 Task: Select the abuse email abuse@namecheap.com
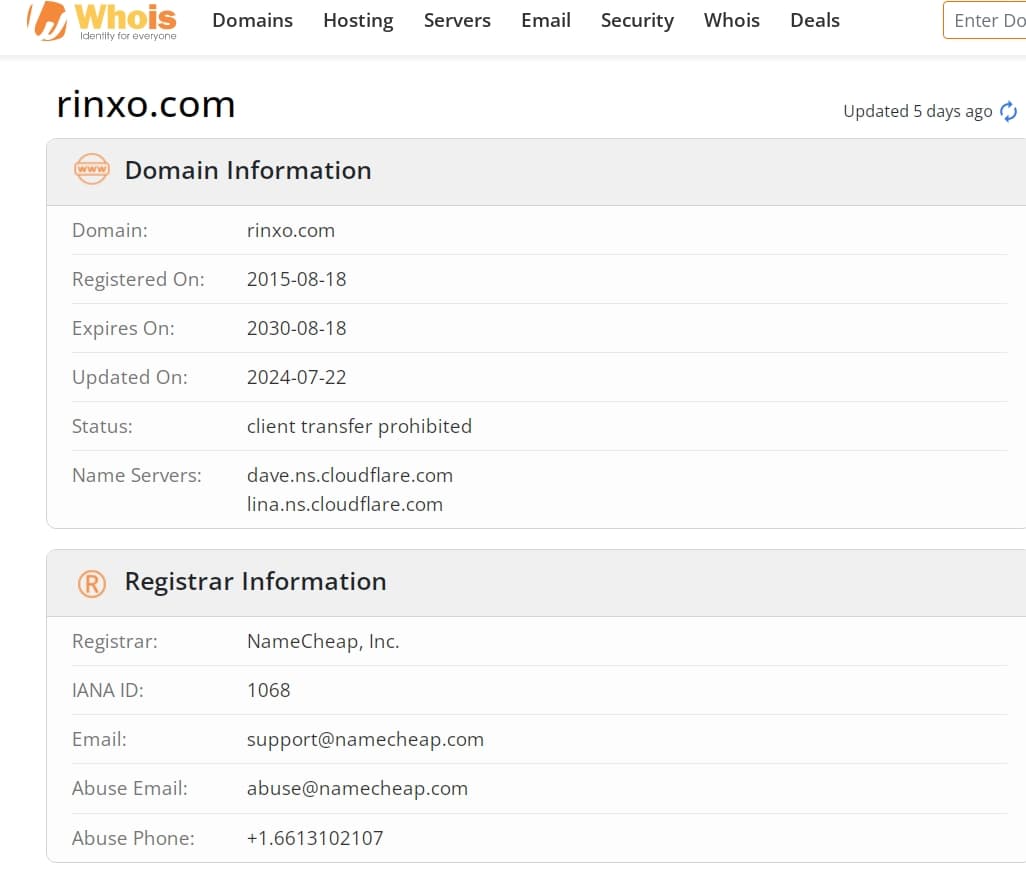click(x=357, y=789)
